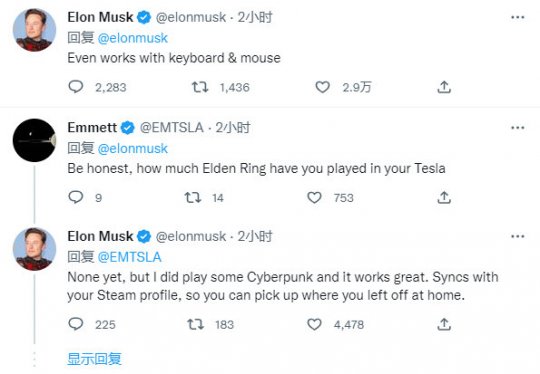Open more options on the Cyberpunk tweet
Image resolution: width=540 pixels, height=374 pixels.
(518, 236)
